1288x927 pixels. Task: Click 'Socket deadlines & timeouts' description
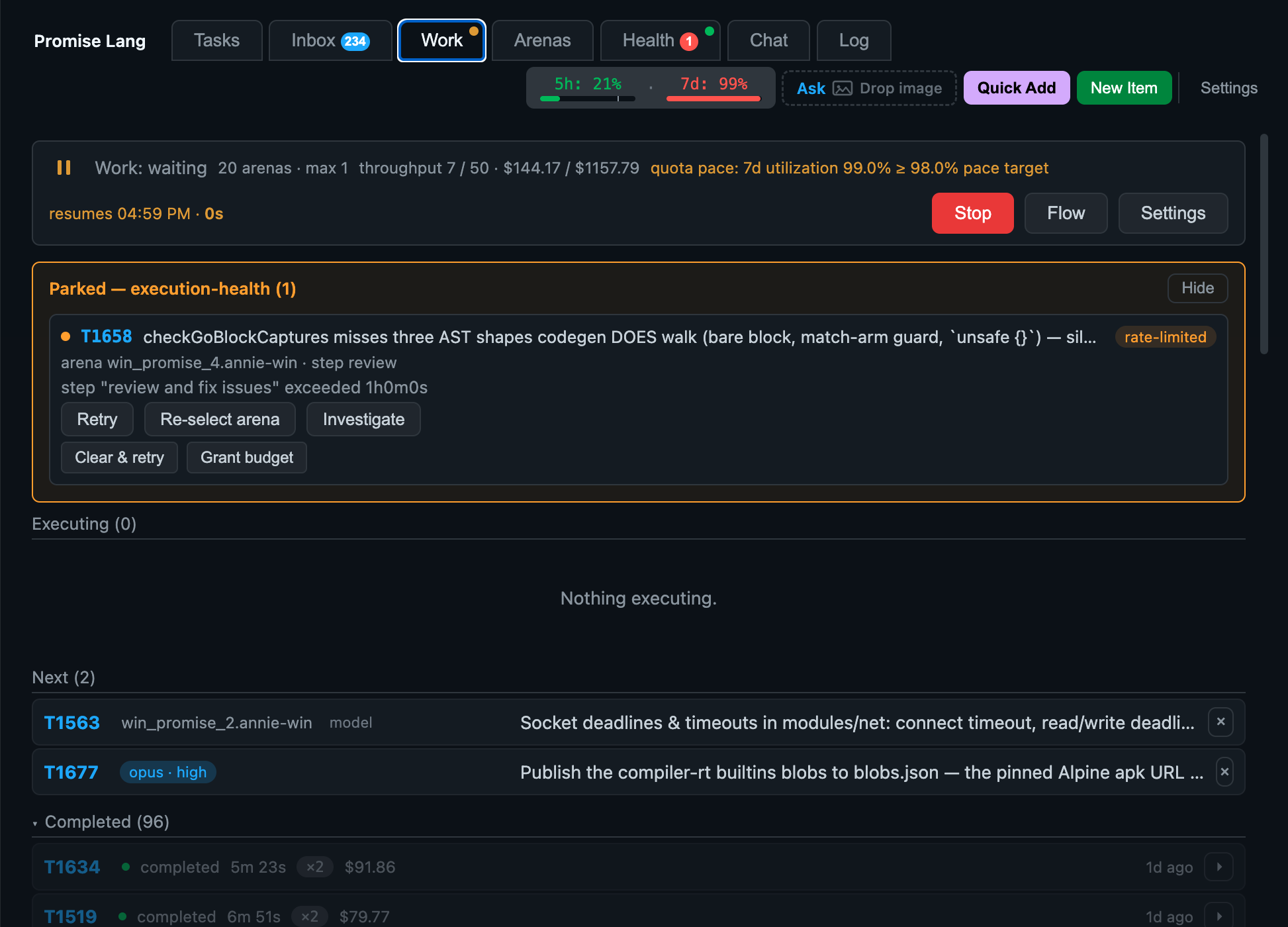(857, 722)
